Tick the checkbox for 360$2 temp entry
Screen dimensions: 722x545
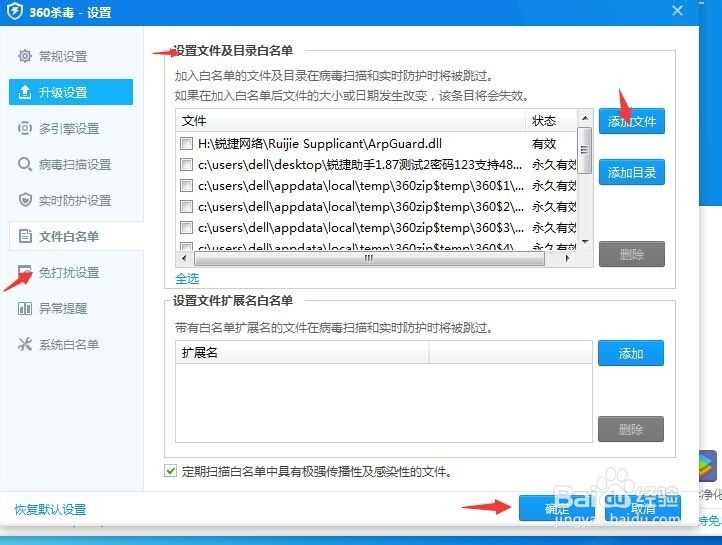[186, 207]
